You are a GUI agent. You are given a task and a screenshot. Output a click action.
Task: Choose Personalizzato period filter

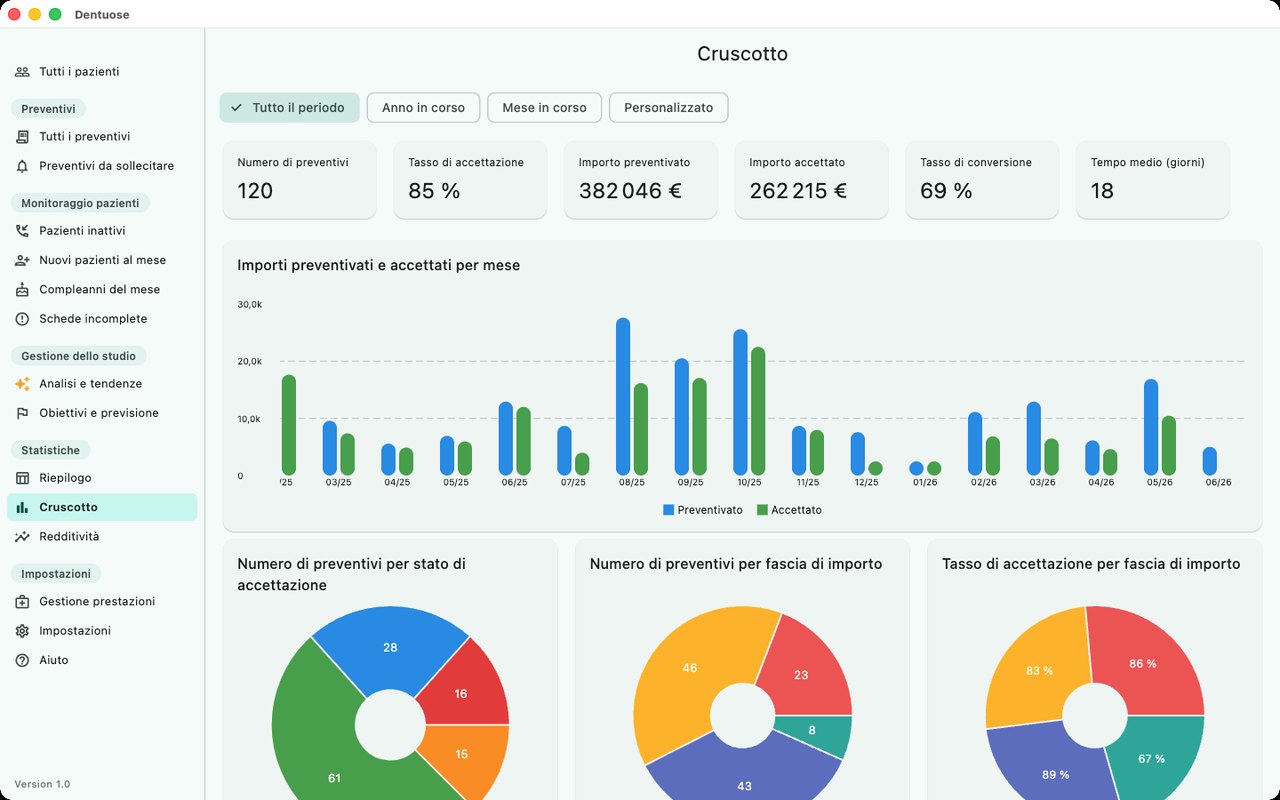668,108
